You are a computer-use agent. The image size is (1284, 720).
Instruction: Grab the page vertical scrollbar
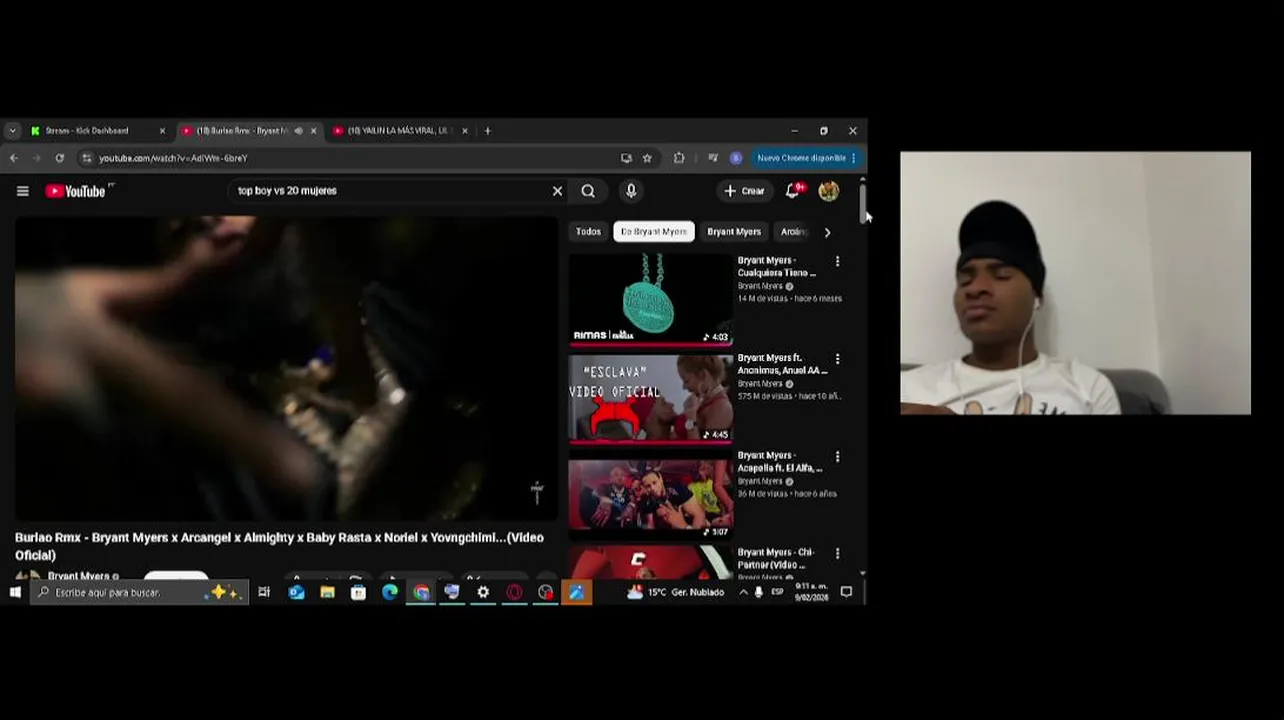862,203
